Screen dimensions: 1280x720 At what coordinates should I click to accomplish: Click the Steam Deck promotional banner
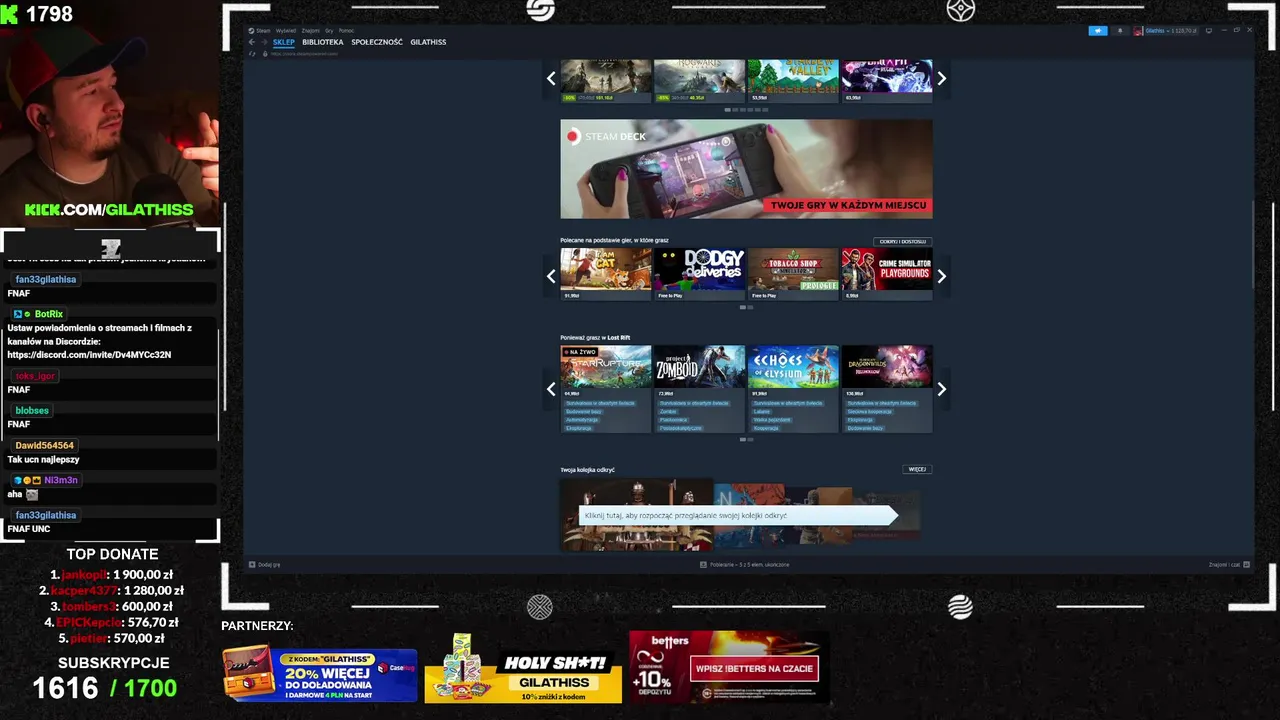[746, 169]
